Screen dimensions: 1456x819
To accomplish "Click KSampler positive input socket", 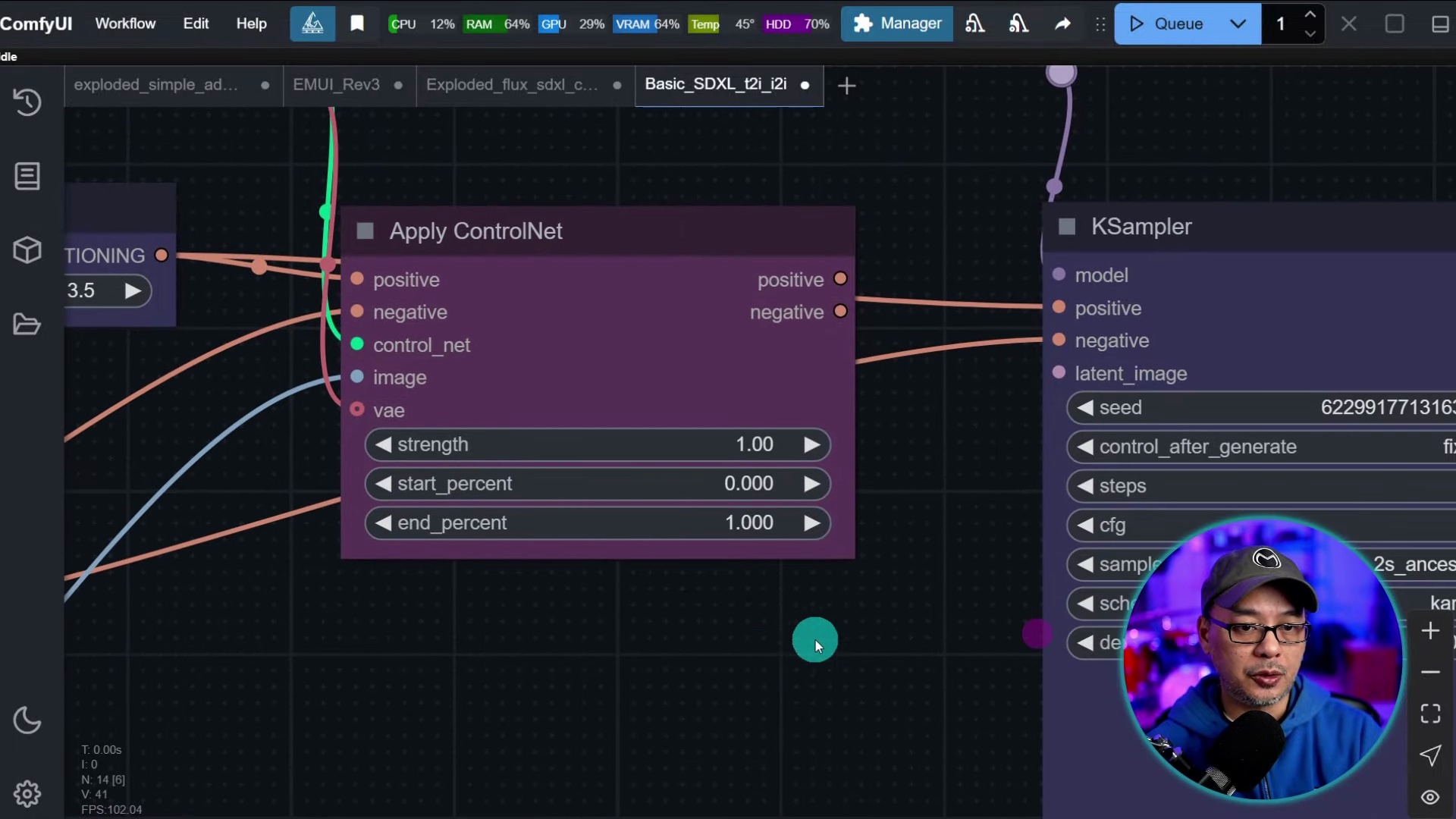I will 1059,307.
